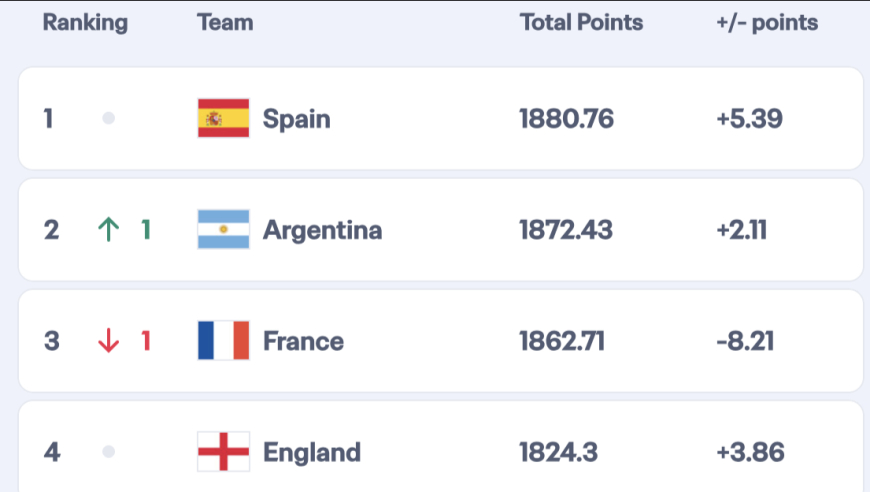Click France's -8.21 points change

coord(745,341)
